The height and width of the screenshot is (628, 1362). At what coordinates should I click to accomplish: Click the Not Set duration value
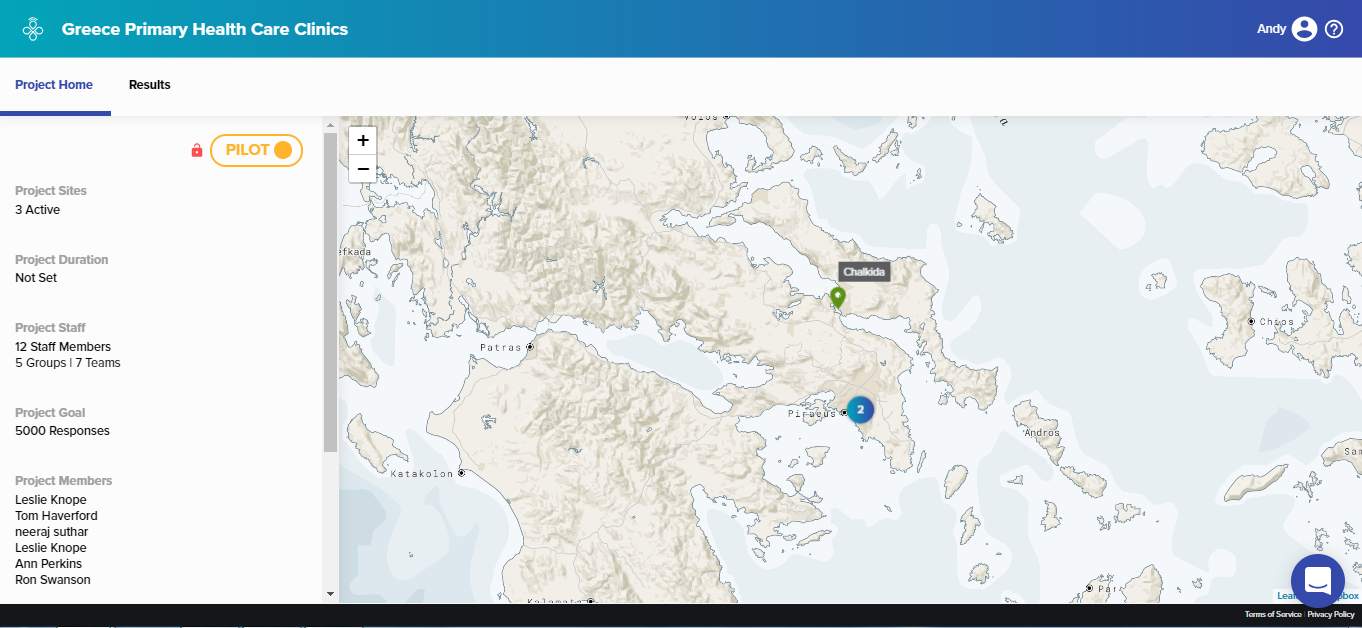(36, 278)
